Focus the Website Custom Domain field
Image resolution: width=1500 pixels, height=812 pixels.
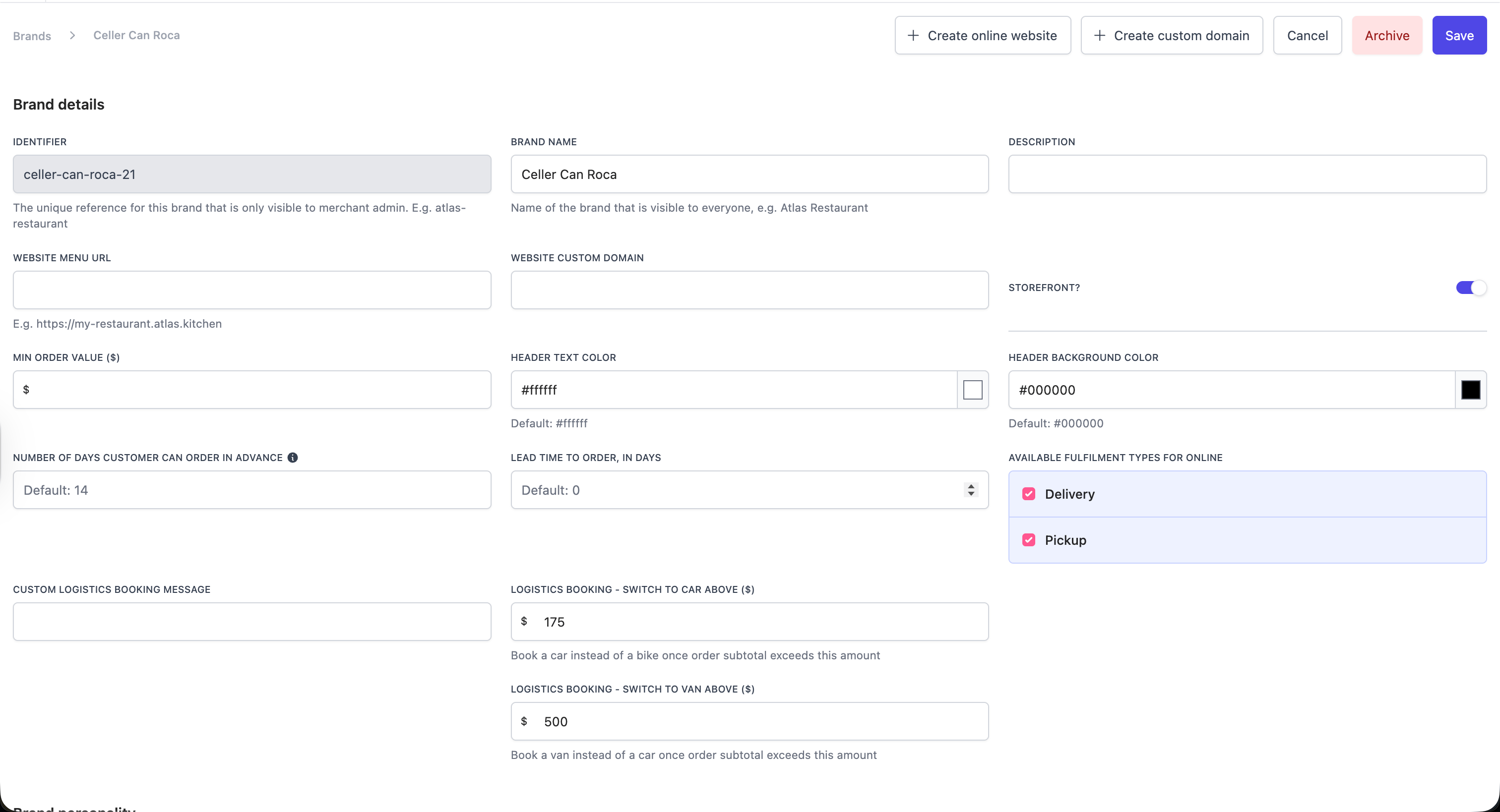pos(750,290)
